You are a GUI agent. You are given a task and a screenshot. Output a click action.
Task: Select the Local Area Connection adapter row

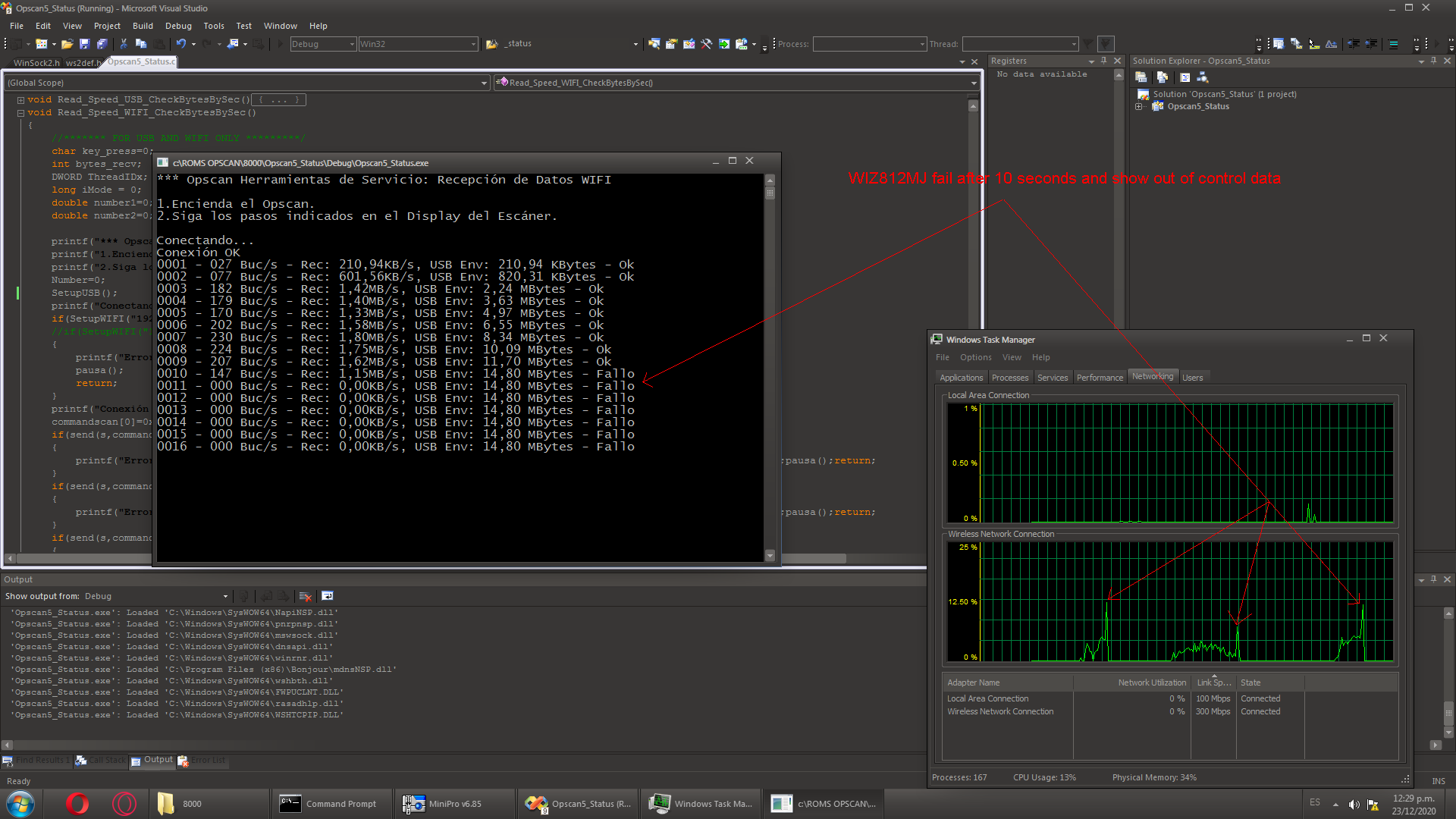(1169, 698)
